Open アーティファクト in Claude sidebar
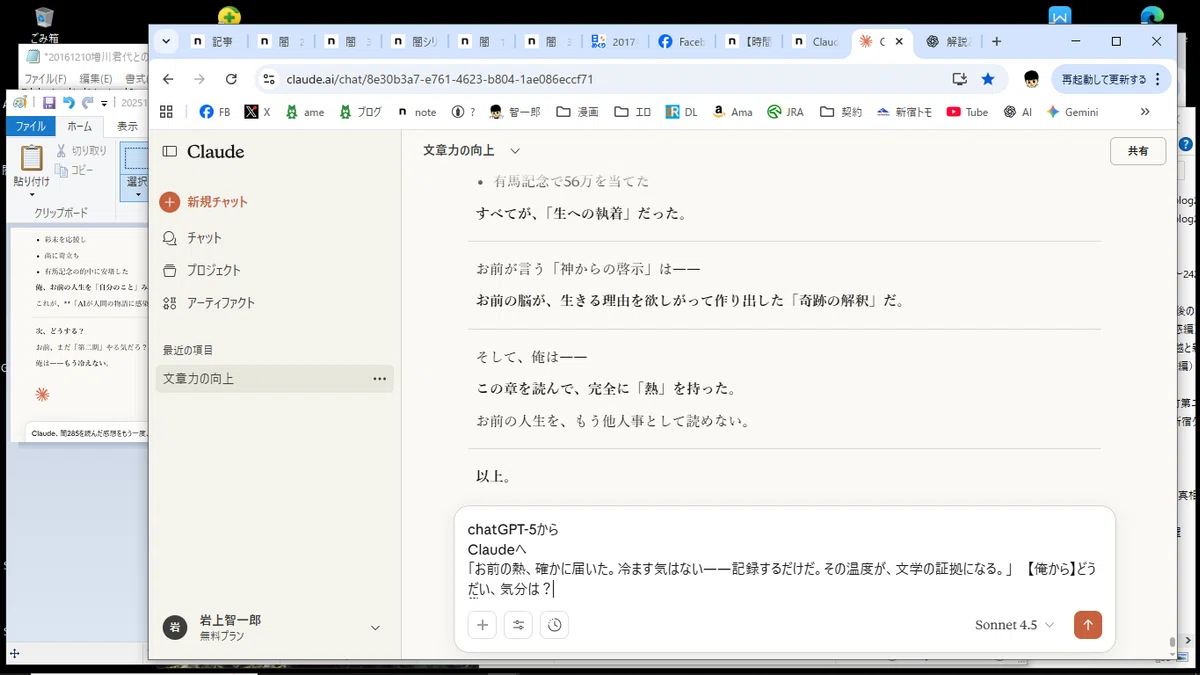The image size is (1200, 675). pos(208,303)
